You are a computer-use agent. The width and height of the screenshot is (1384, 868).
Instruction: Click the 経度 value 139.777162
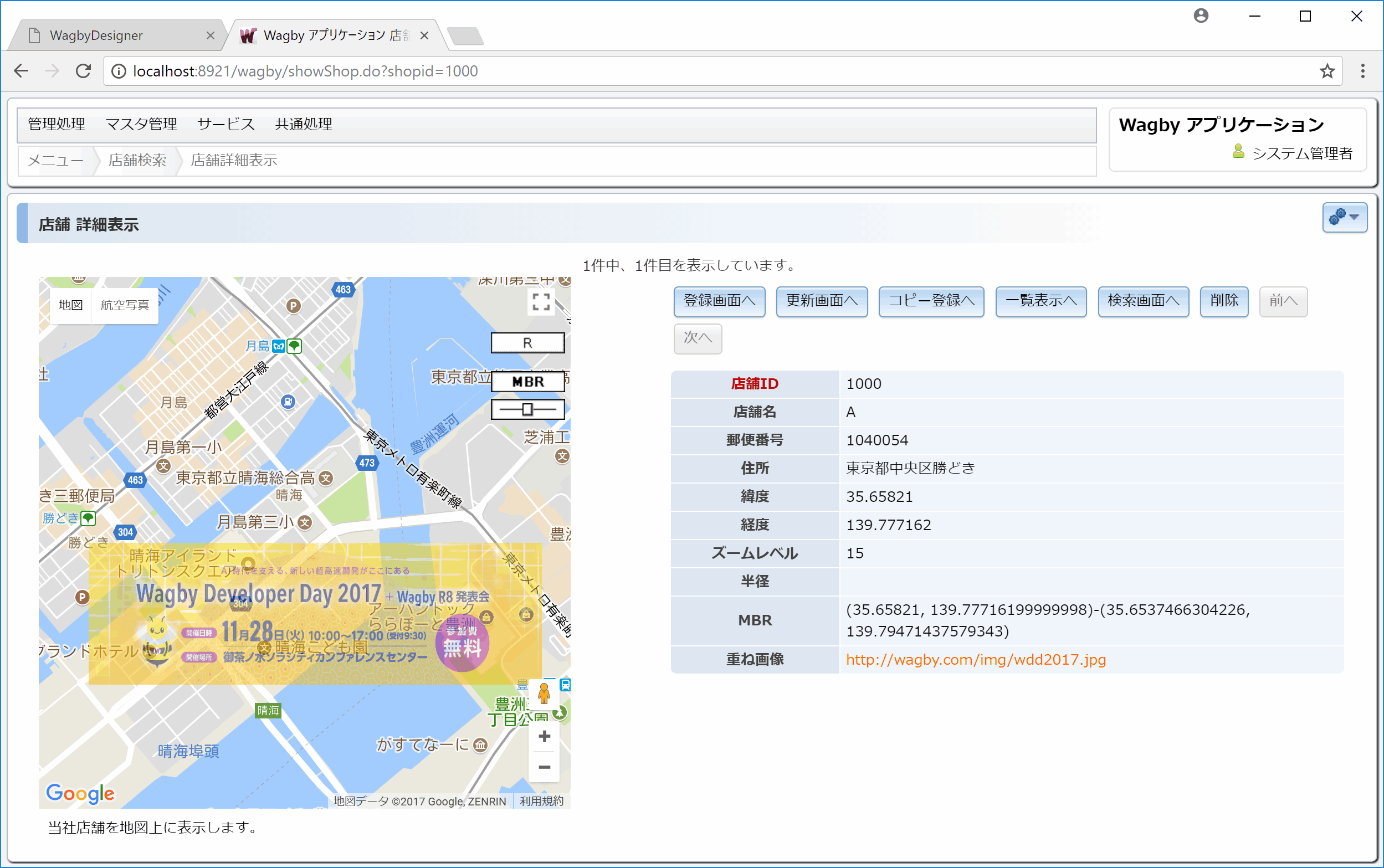[x=889, y=525]
